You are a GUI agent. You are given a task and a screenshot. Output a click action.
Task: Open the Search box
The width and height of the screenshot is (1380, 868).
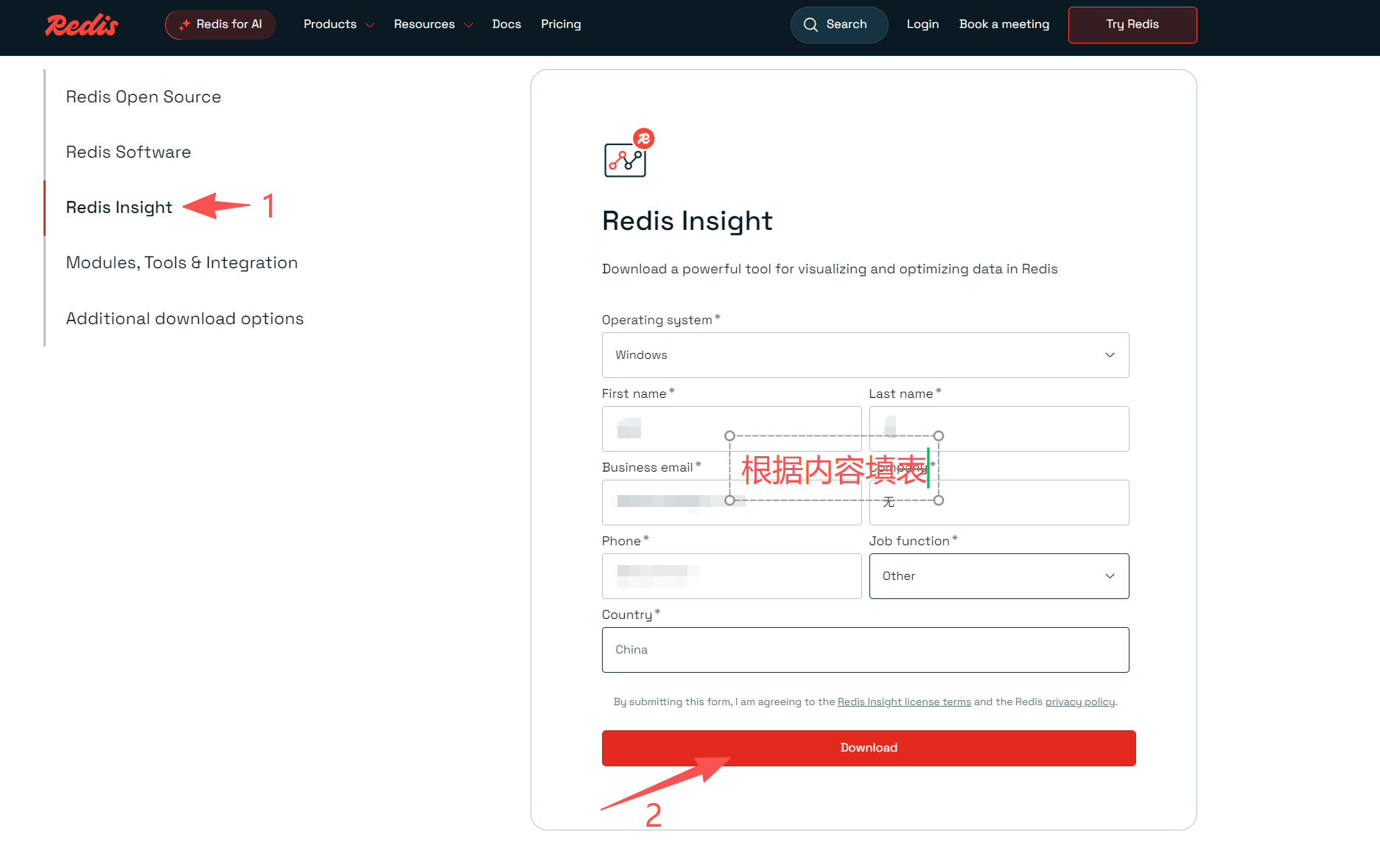[x=838, y=24]
